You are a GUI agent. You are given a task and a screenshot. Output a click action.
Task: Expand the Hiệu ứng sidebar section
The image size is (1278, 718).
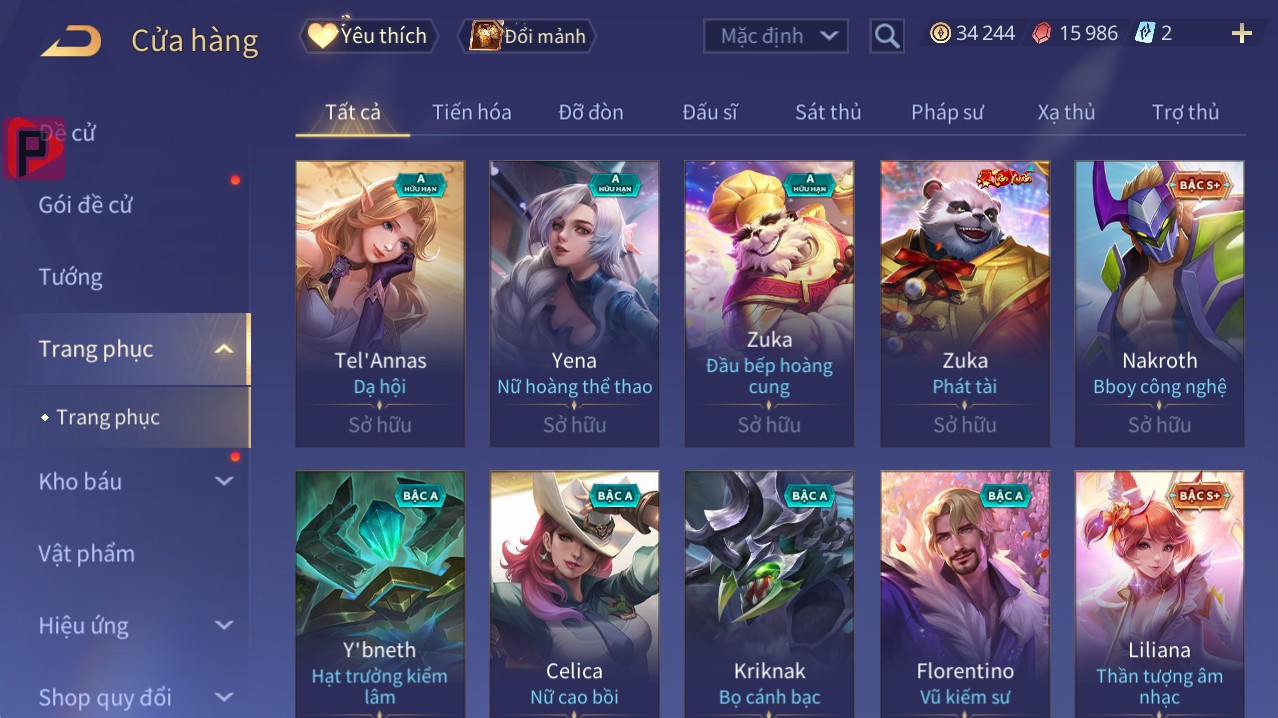224,625
